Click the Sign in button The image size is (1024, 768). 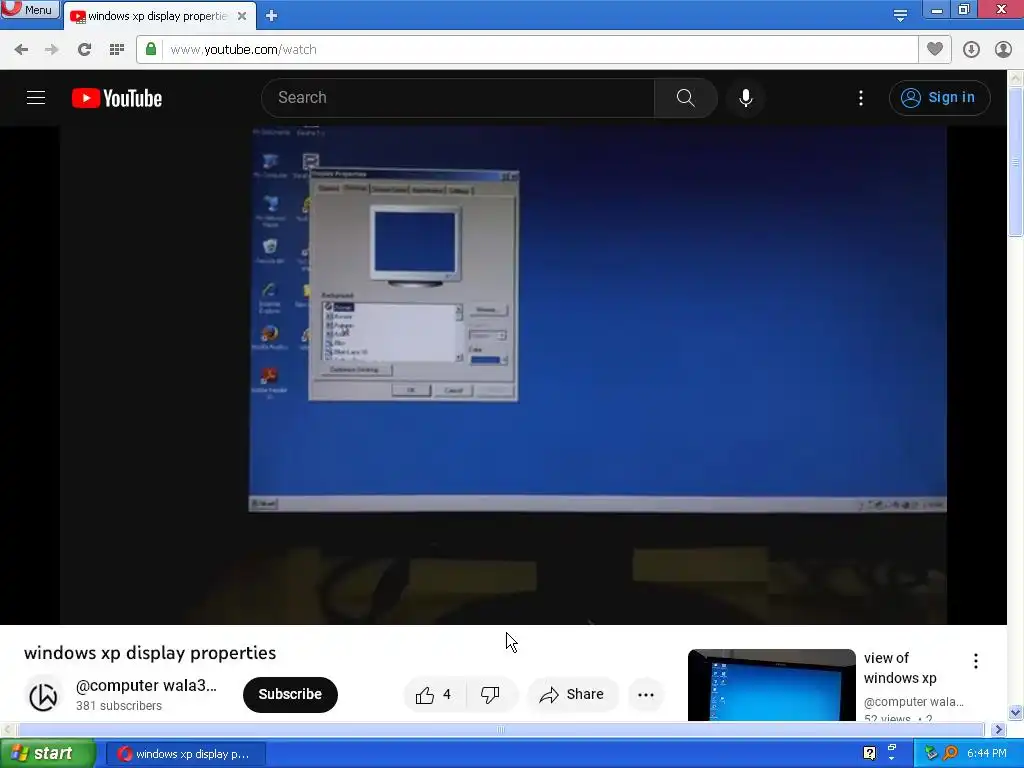[x=939, y=98]
